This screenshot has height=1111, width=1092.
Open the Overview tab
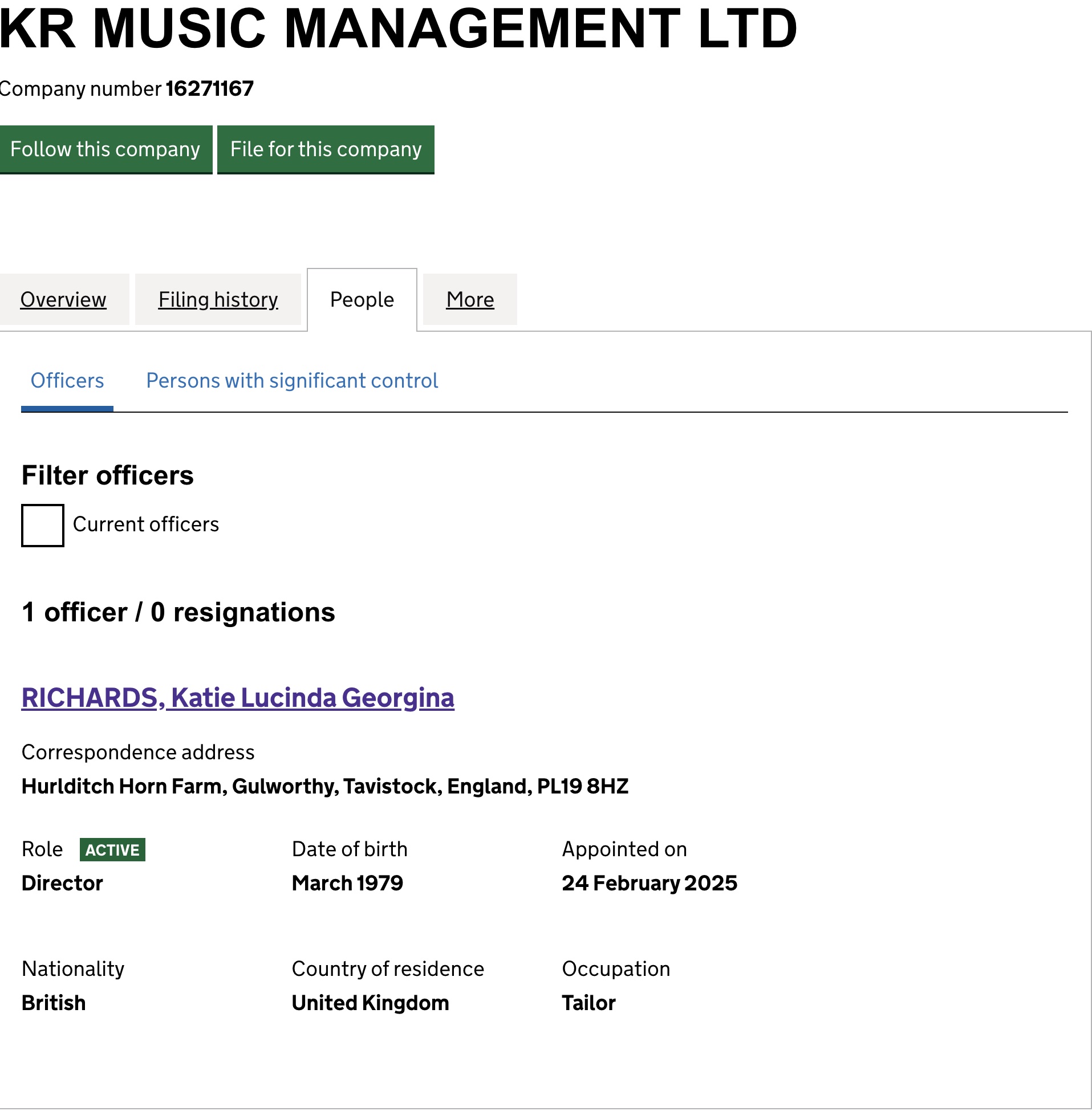click(63, 300)
